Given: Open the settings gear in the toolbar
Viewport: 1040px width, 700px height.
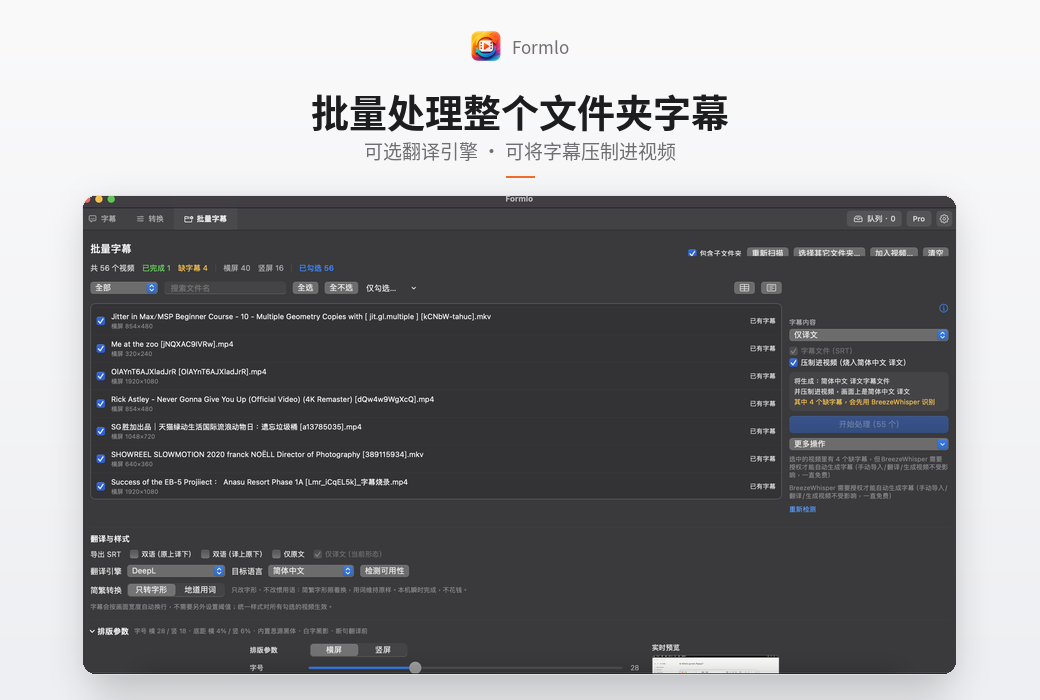Looking at the screenshot, I should pos(944,219).
